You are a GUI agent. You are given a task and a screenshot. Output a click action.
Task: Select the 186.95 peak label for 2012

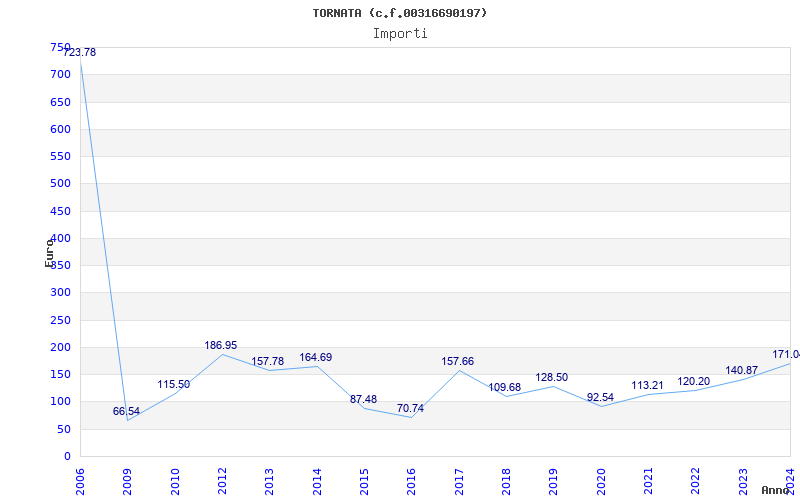click(x=221, y=345)
